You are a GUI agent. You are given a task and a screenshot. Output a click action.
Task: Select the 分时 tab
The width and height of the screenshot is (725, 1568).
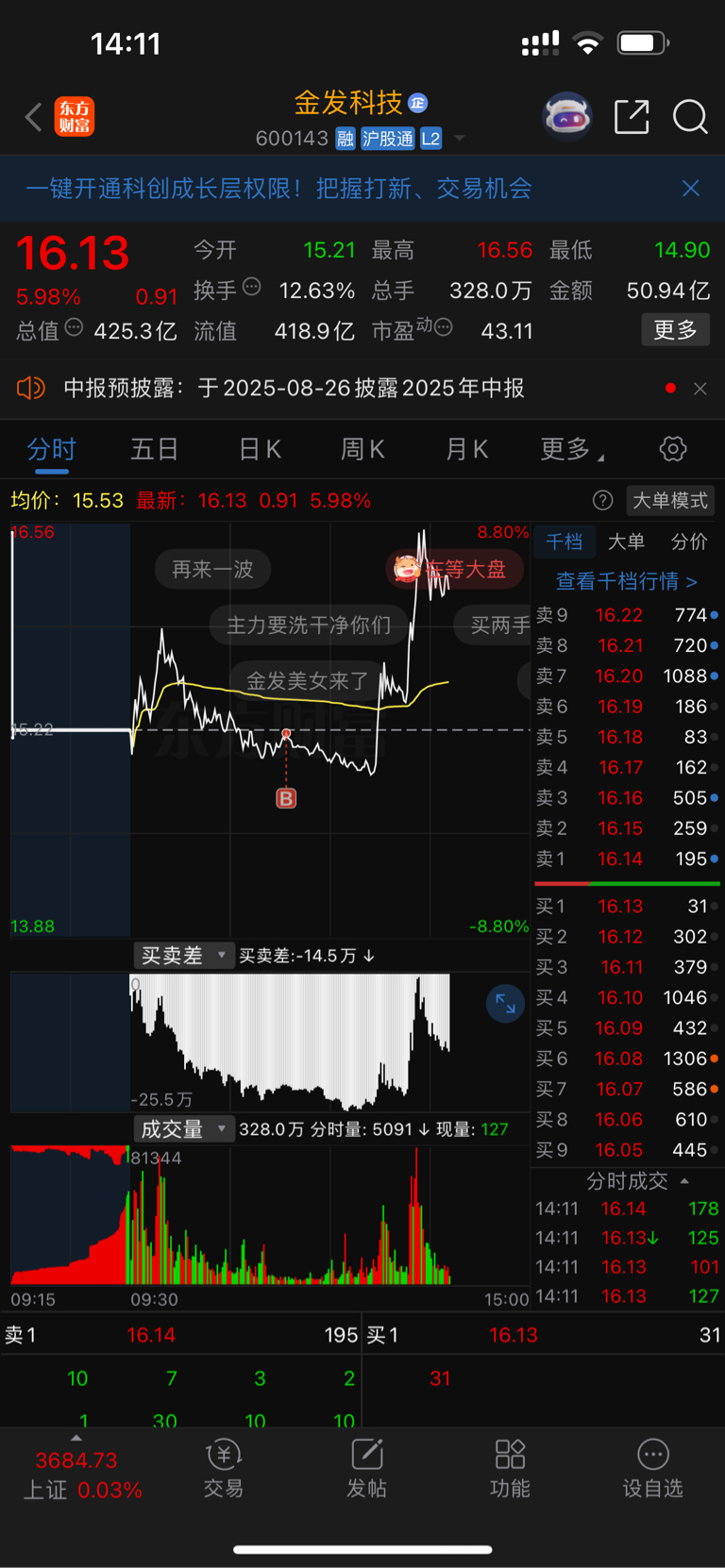pyautogui.click(x=51, y=450)
